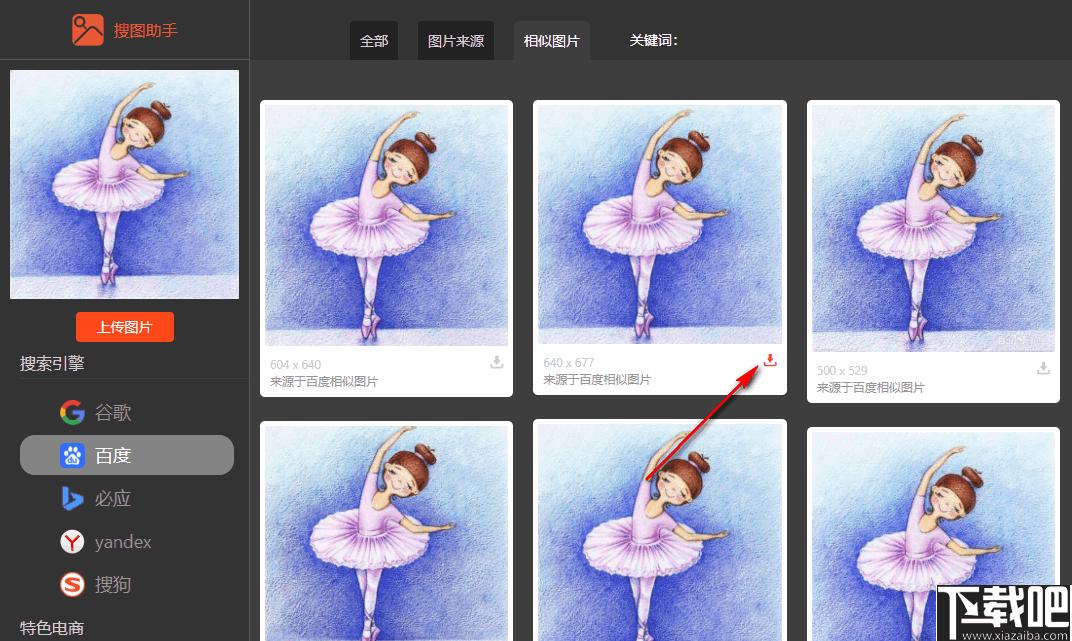Viewport: 1072px width, 641px height.
Task: Switch to the 图片来源 tab
Action: coord(456,40)
